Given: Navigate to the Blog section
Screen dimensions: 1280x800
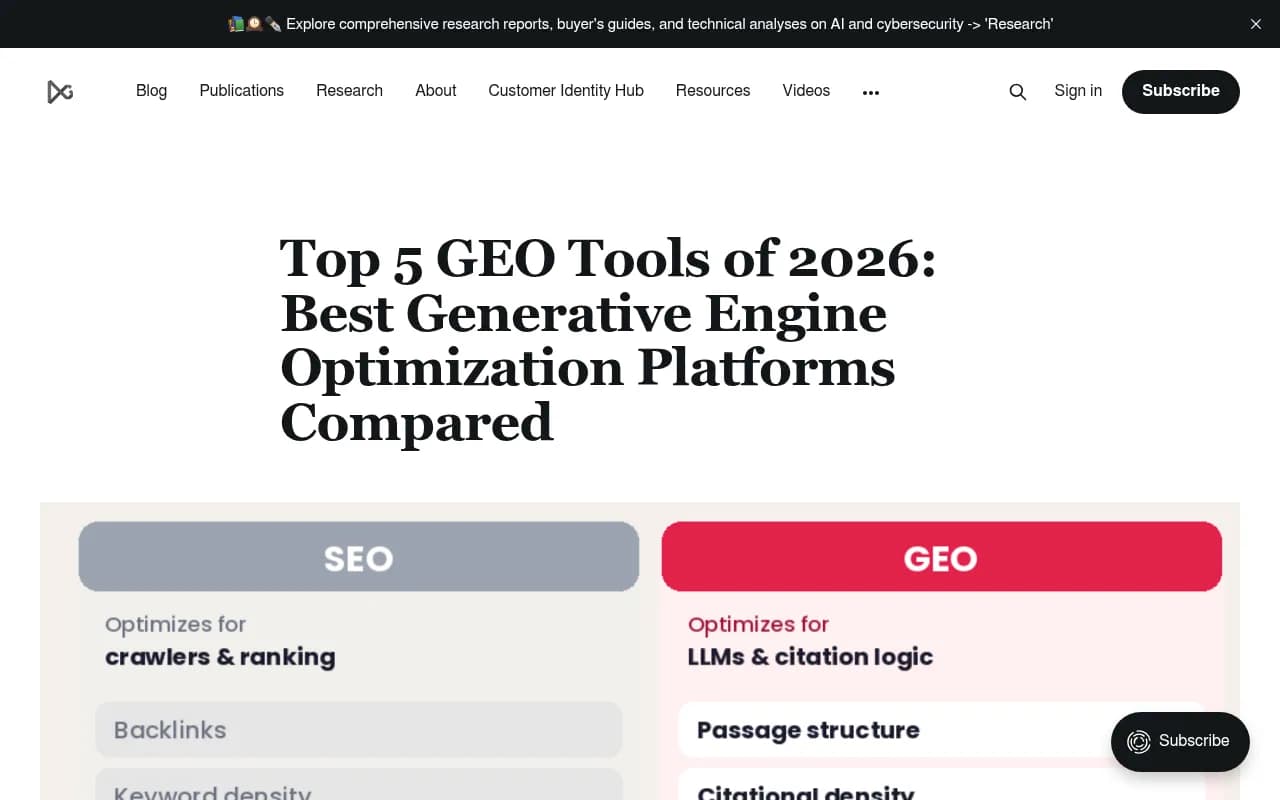Looking at the screenshot, I should click(151, 91).
